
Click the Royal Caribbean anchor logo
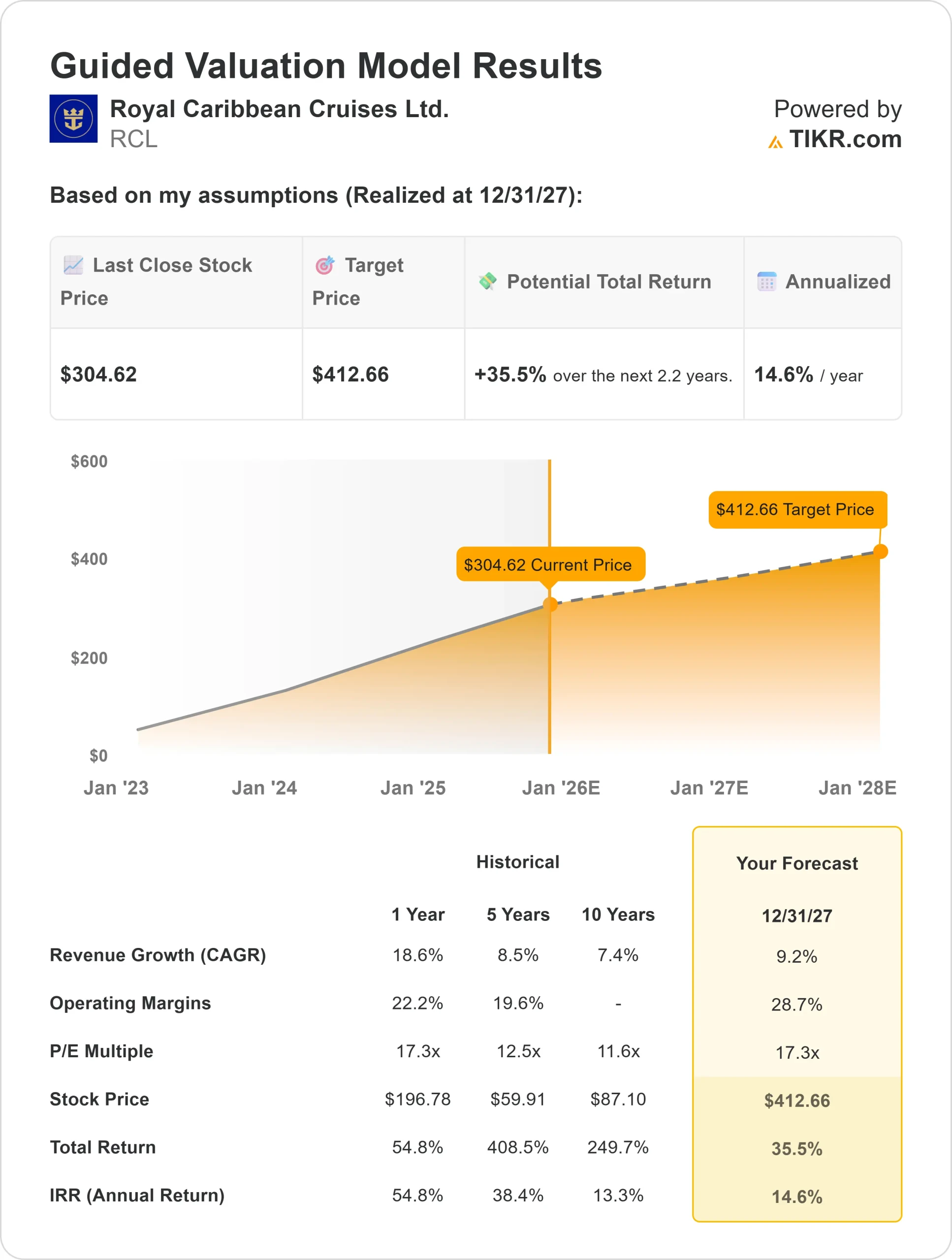click(73, 119)
